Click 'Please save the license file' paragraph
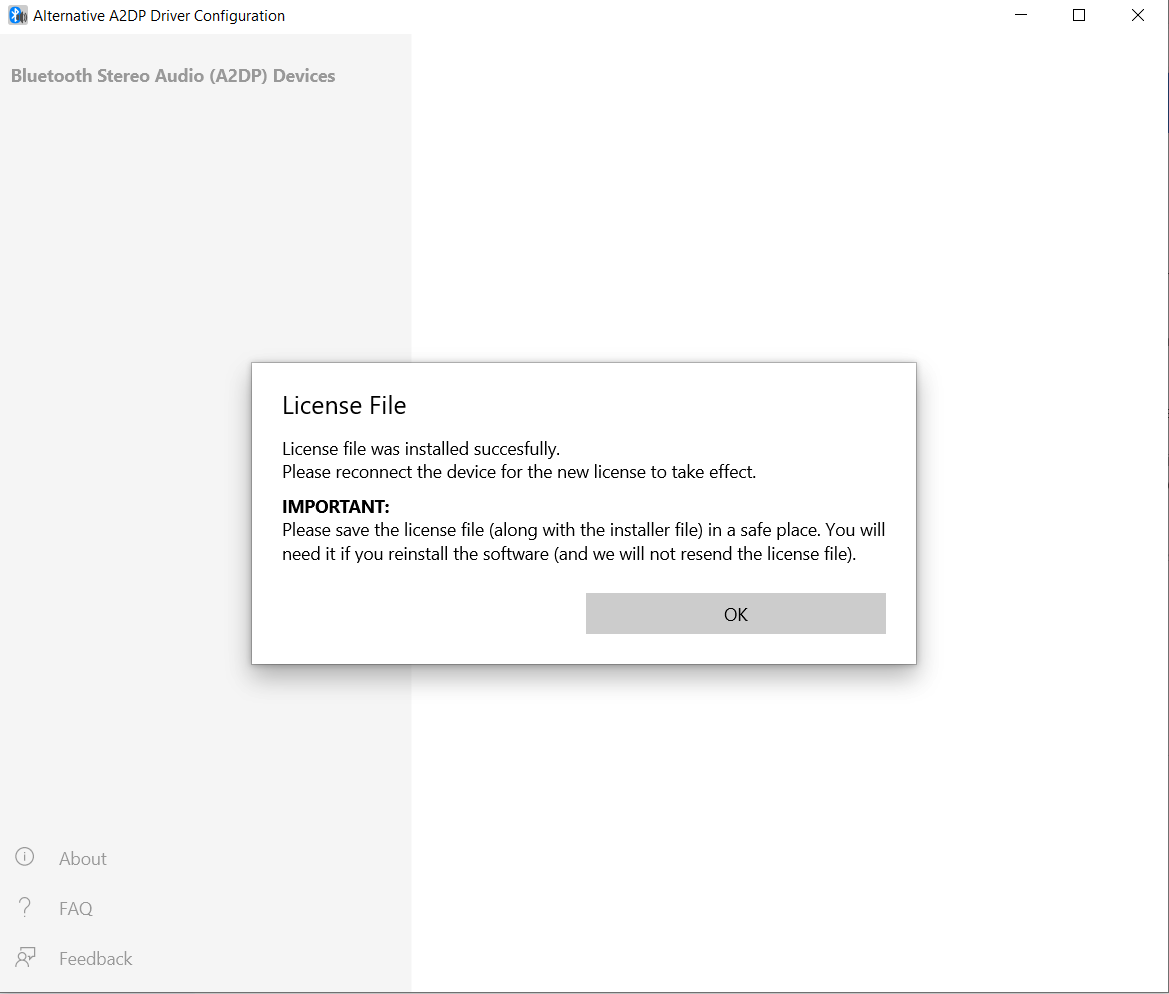The width and height of the screenshot is (1169, 994). (x=583, y=541)
